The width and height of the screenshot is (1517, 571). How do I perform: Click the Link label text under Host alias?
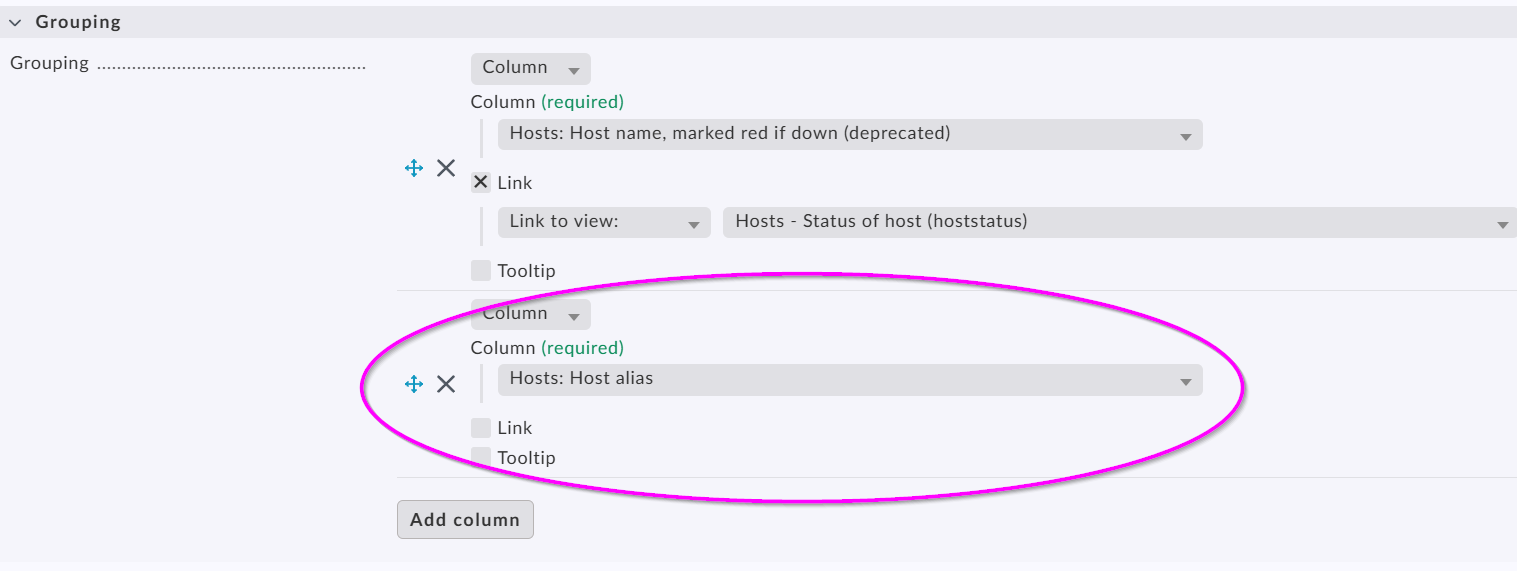pos(515,428)
